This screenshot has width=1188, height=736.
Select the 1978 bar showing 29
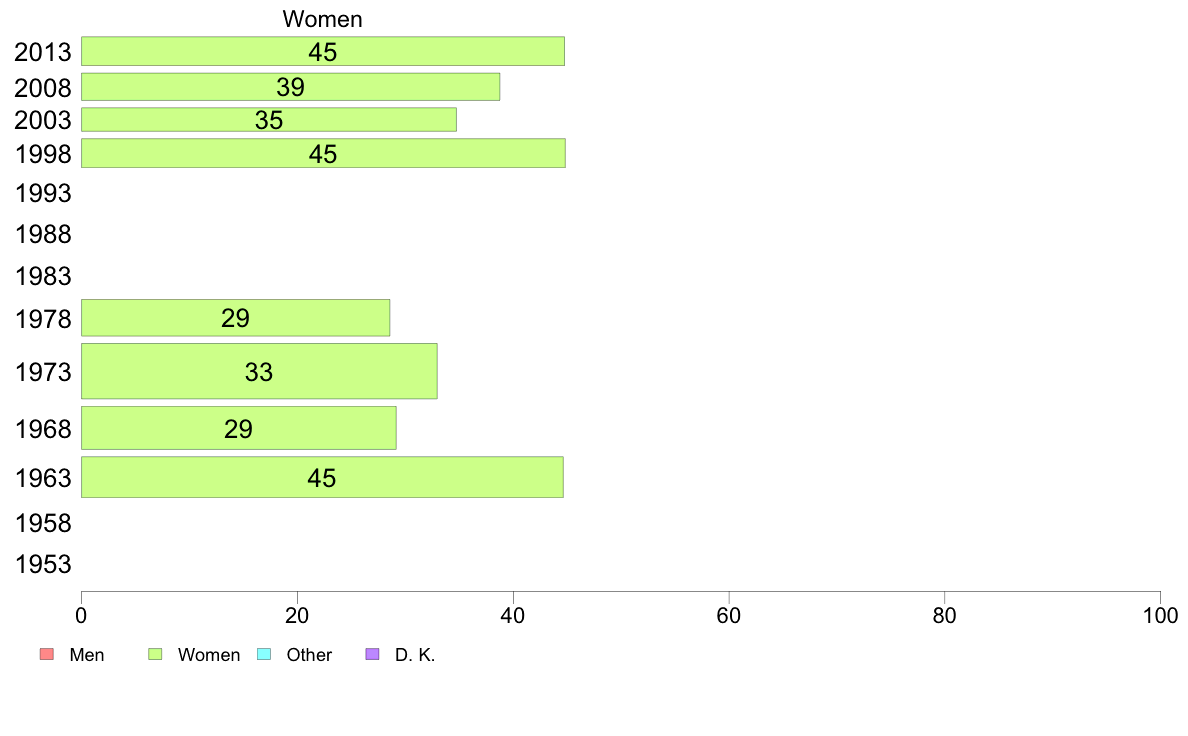(x=236, y=318)
